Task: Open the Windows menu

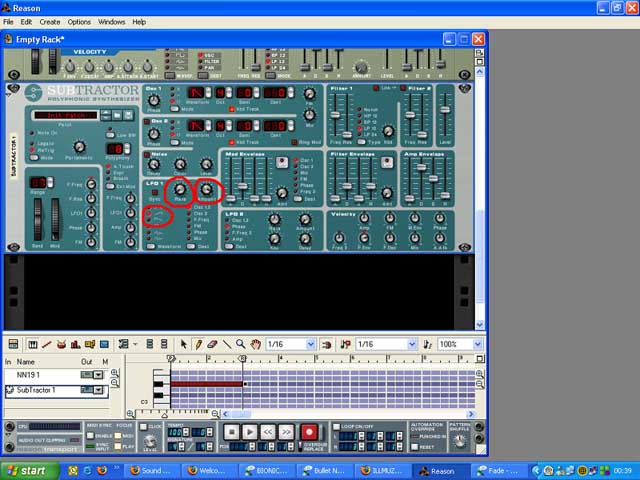Action: coord(111,22)
